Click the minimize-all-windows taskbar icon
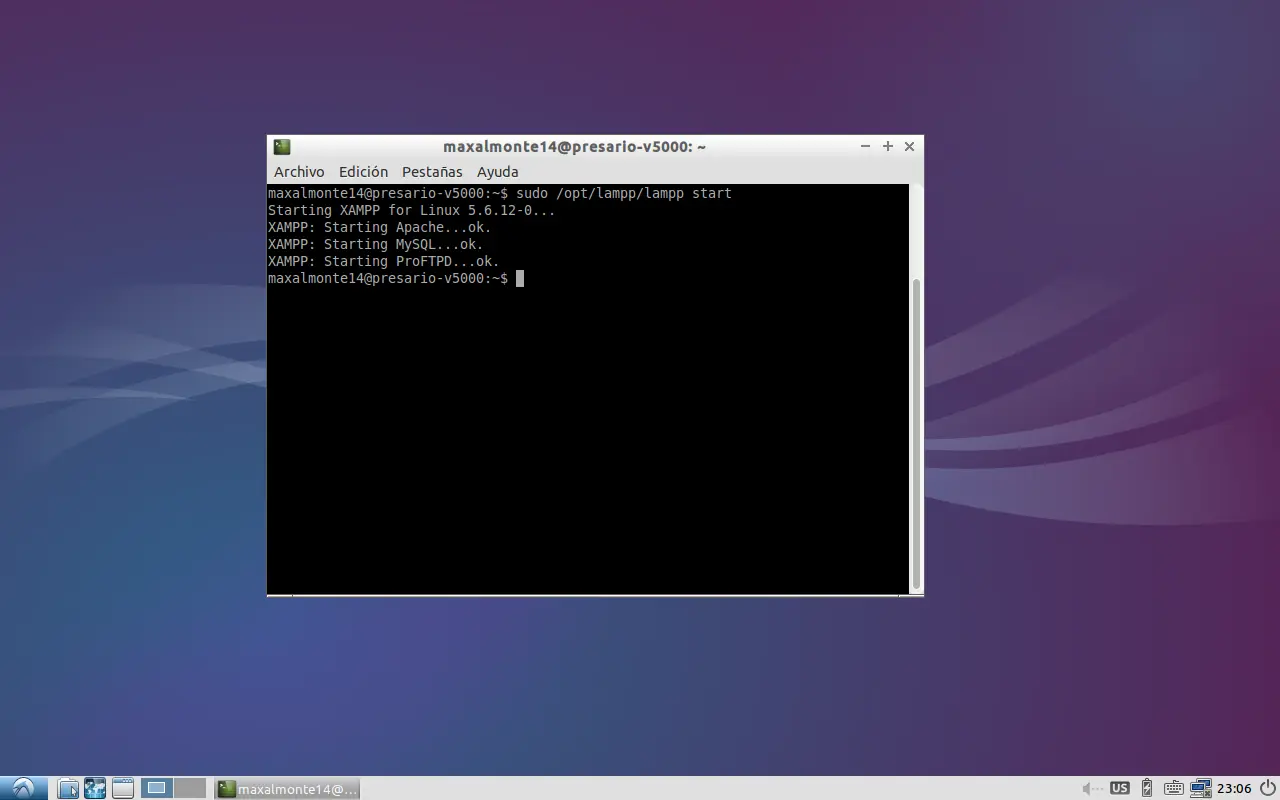Image resolution: width=1280 pixels, height=800 pixels. click(122, 788)
